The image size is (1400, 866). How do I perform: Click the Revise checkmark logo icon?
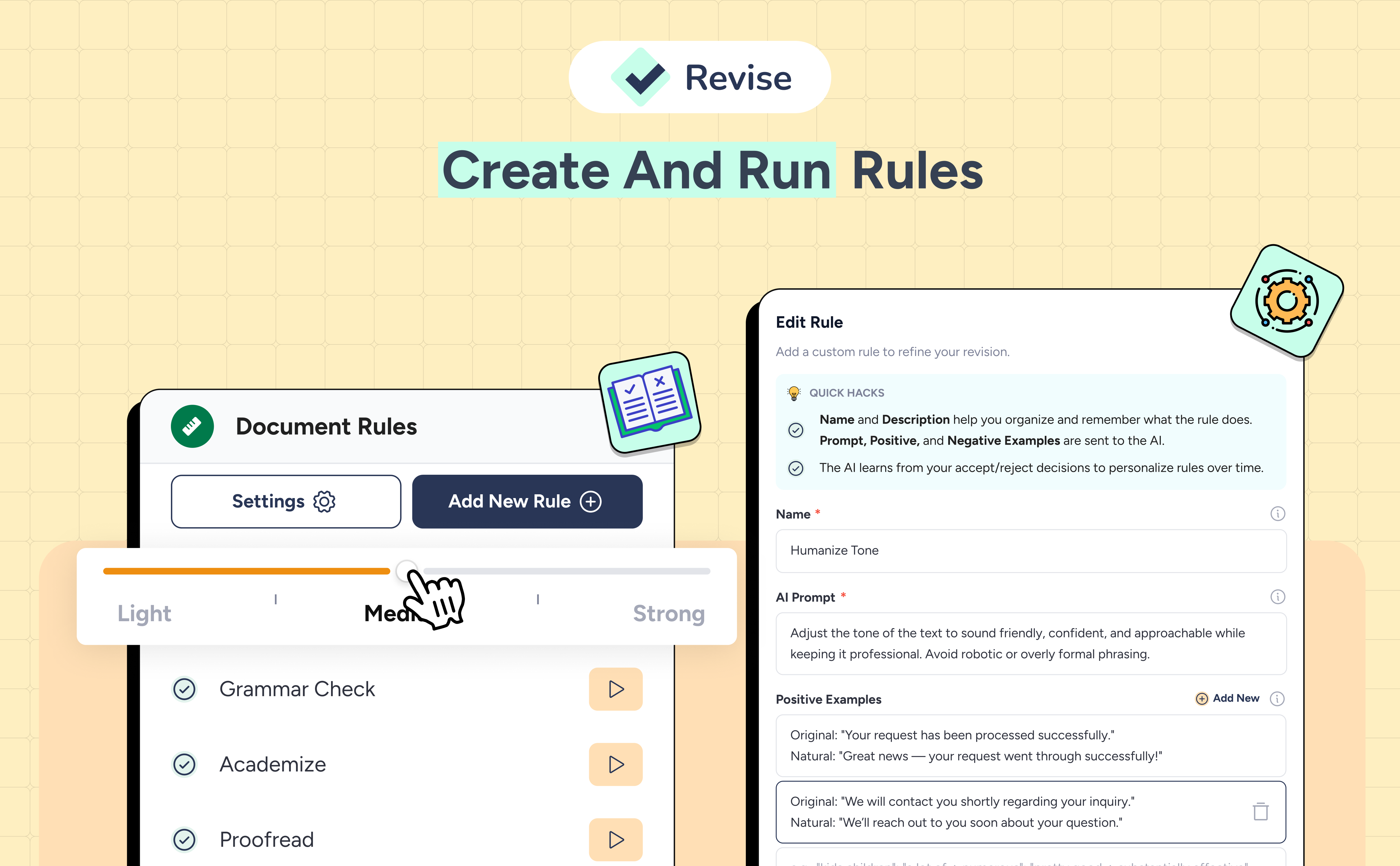pyautogui.click(x=640, y=77)
